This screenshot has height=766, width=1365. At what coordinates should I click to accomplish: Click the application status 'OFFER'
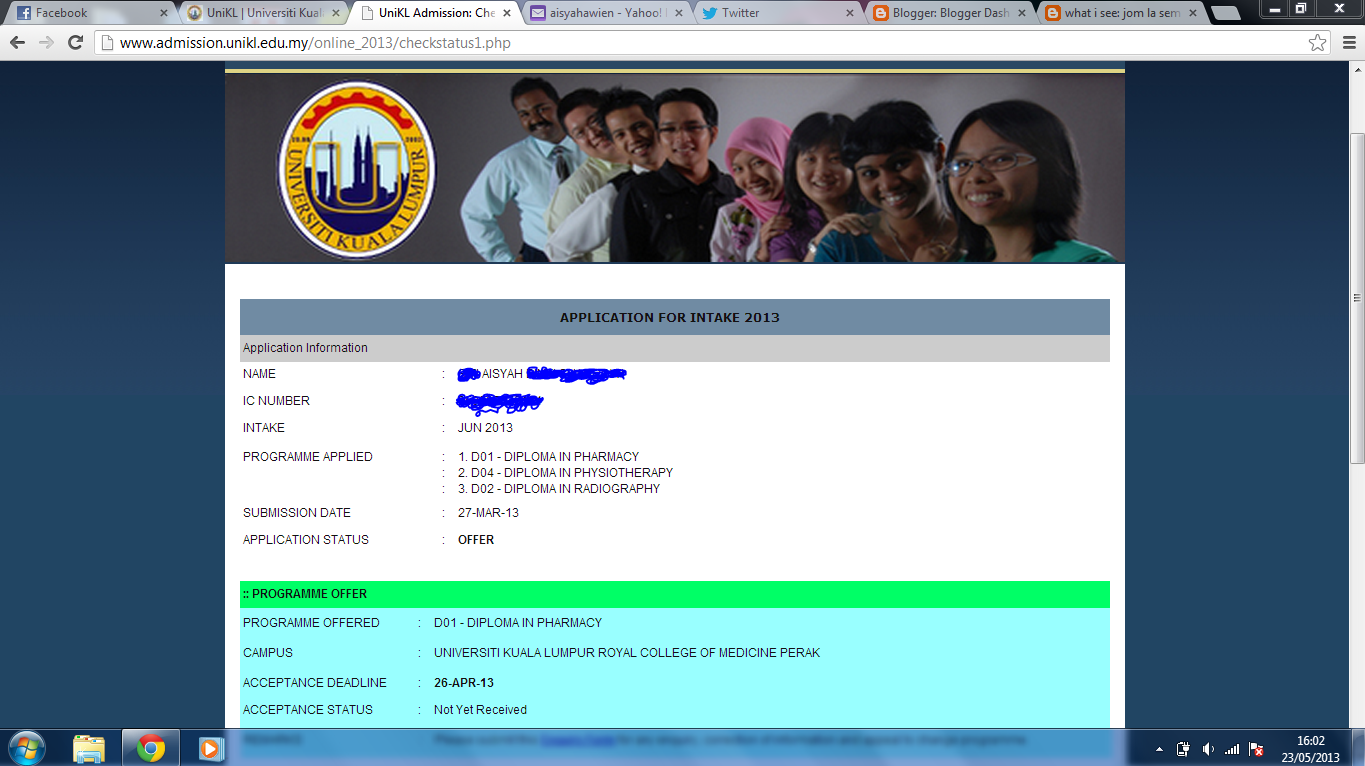pyautogui.click(x=476, y=540)
